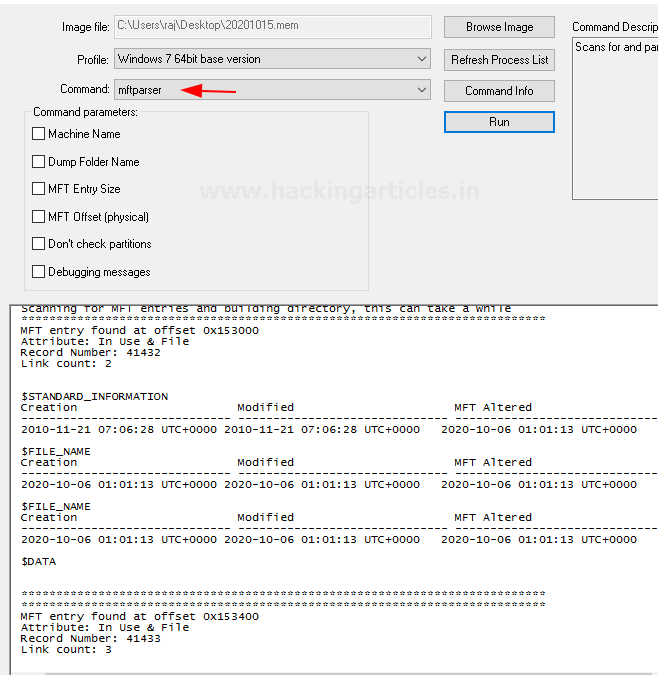Open Command Info for mftparser
Screen dimensions: 658x675
(x=499, y=91)
